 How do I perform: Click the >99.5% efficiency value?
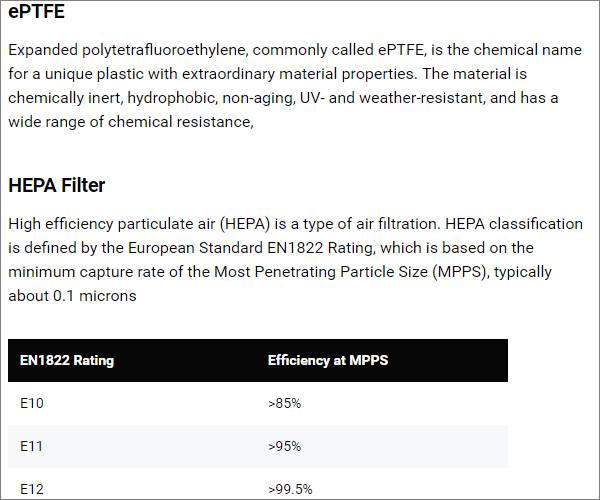coord(290,489)
